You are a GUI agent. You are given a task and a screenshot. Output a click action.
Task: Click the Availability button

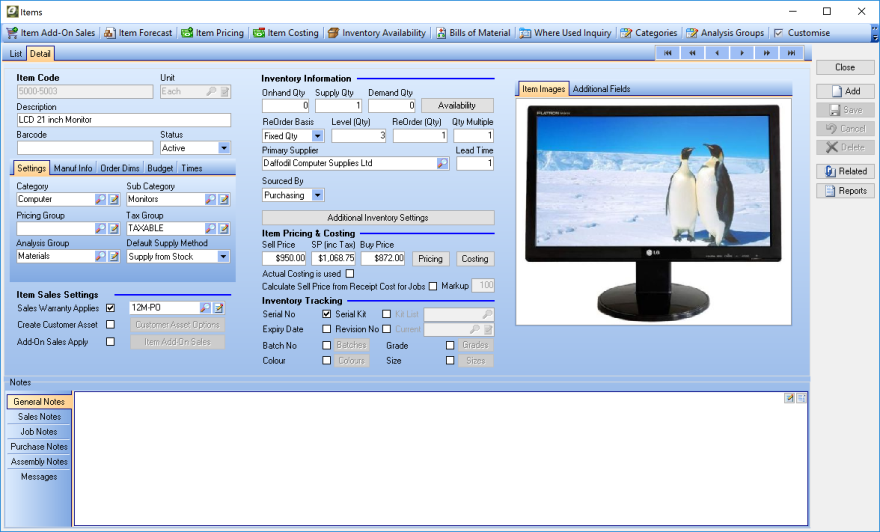(x=457, y=106)
